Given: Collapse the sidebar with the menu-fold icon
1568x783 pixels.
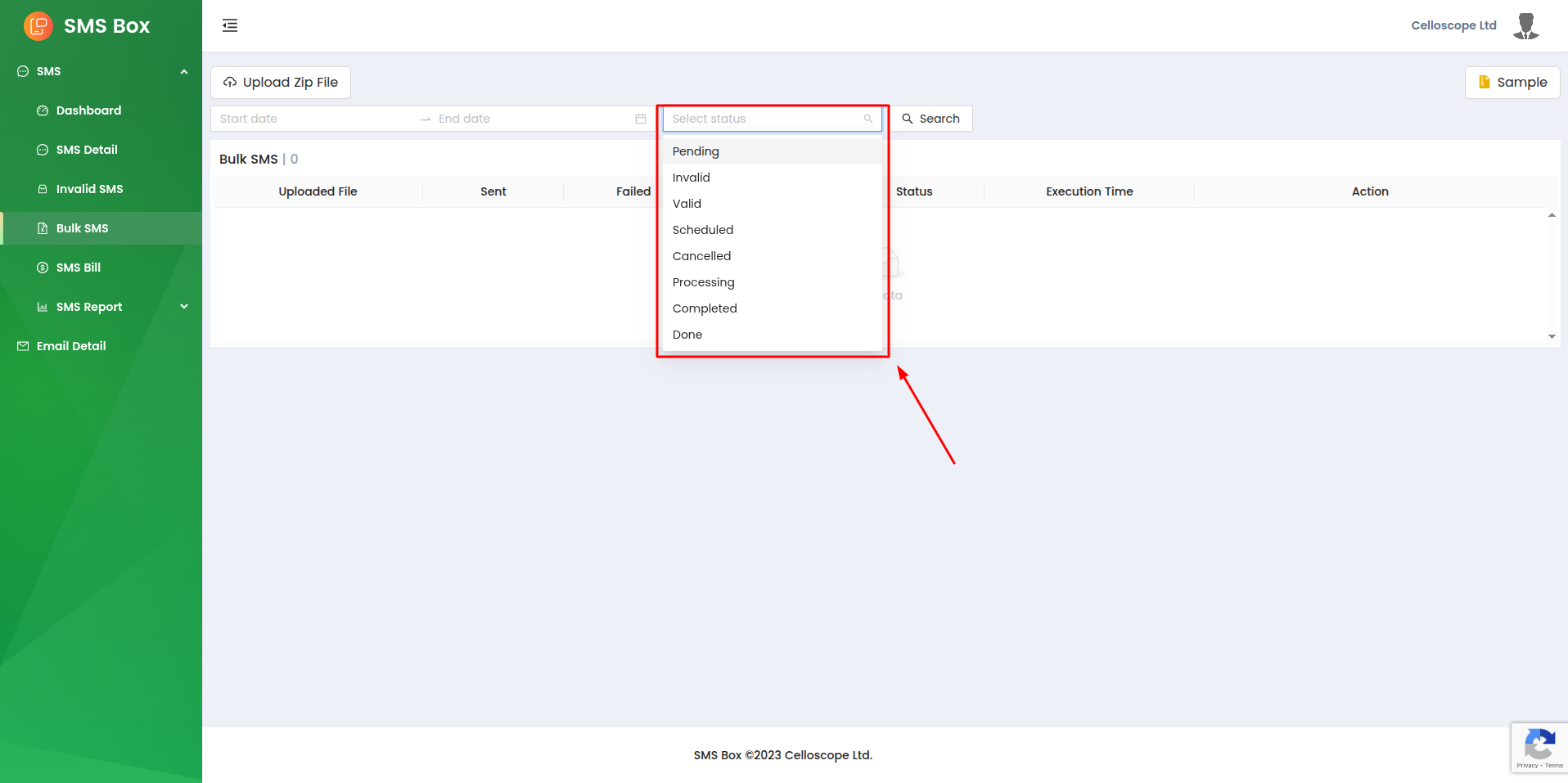Looking at the screenshot, I should [x=230, y=25].
